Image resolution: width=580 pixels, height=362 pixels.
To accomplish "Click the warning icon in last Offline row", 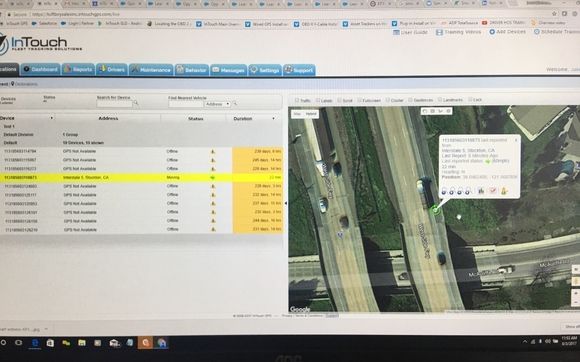I will tap(213, 229).
